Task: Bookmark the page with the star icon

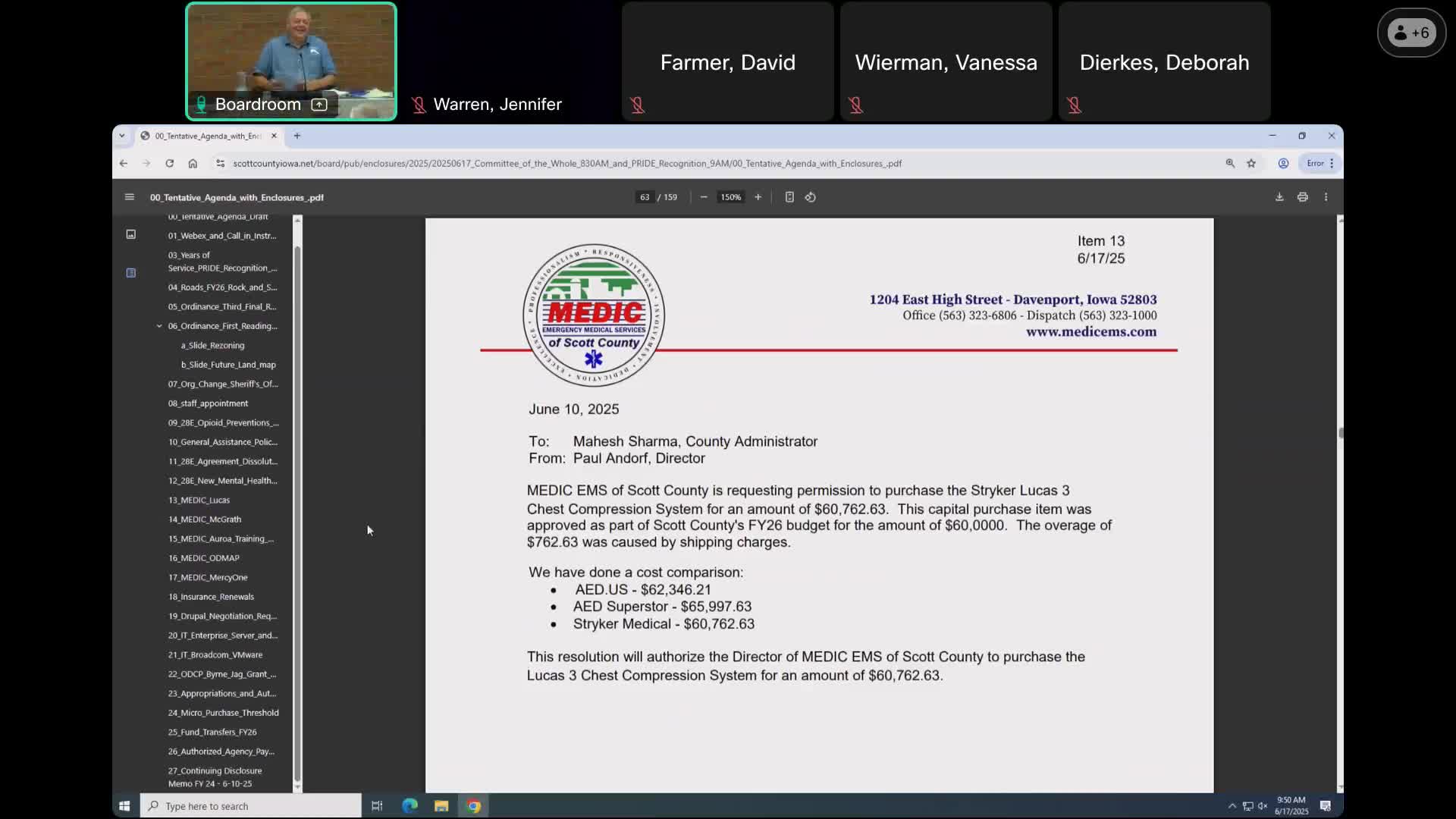Action: pos(1252,163)
